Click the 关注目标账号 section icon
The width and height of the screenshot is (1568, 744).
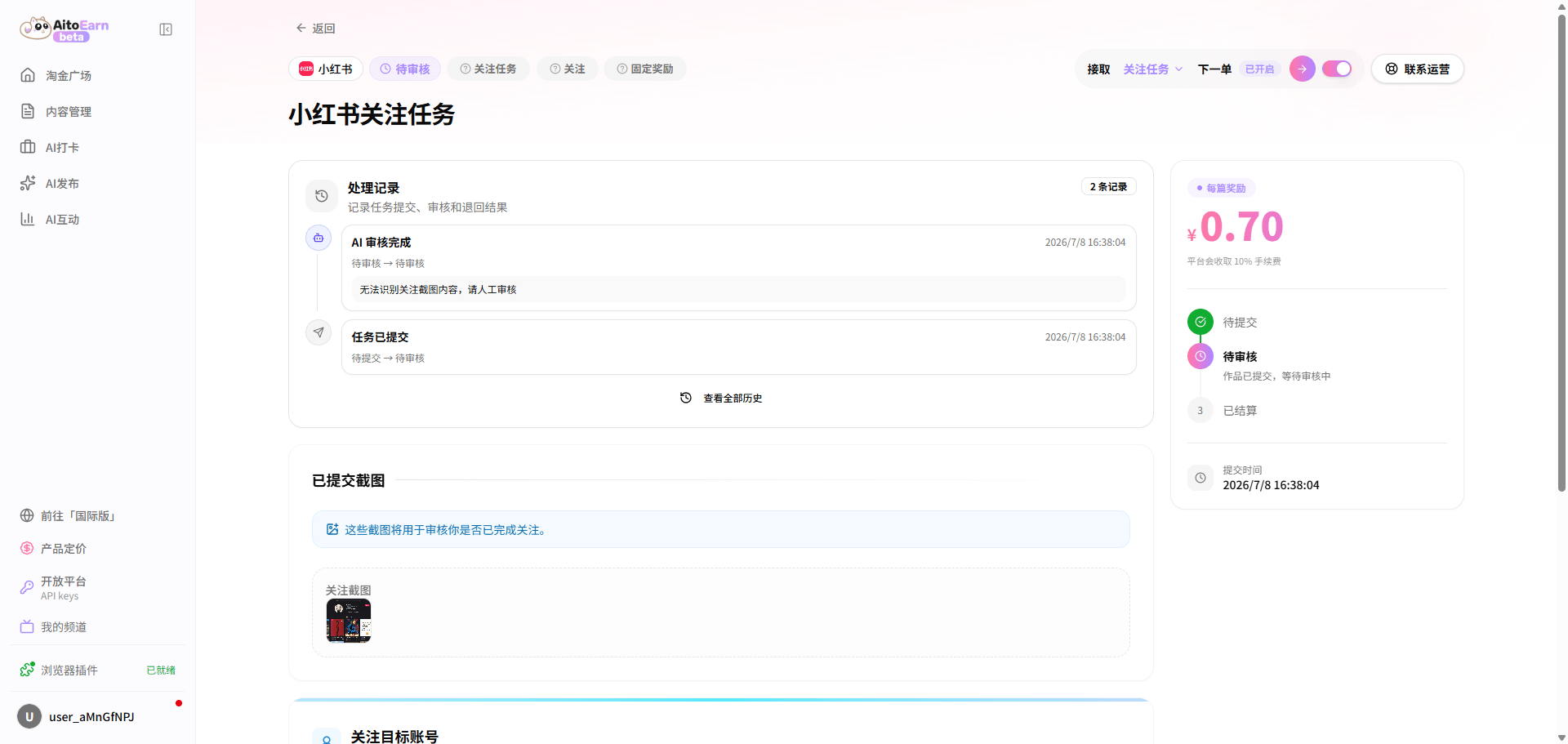(327, 737)
